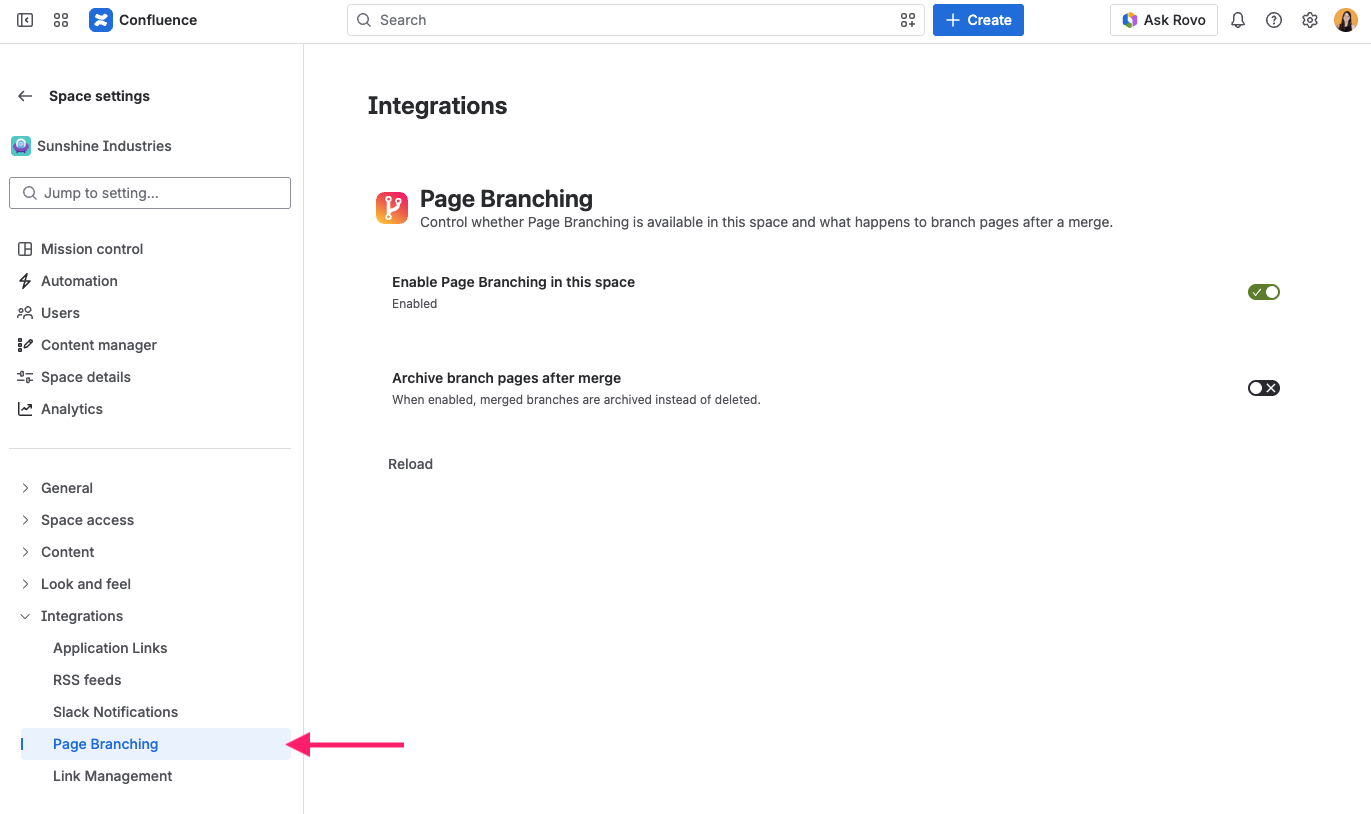1371x814 pixels.
Task: Focus the Jump to setting field
Action: coord(150,193)
